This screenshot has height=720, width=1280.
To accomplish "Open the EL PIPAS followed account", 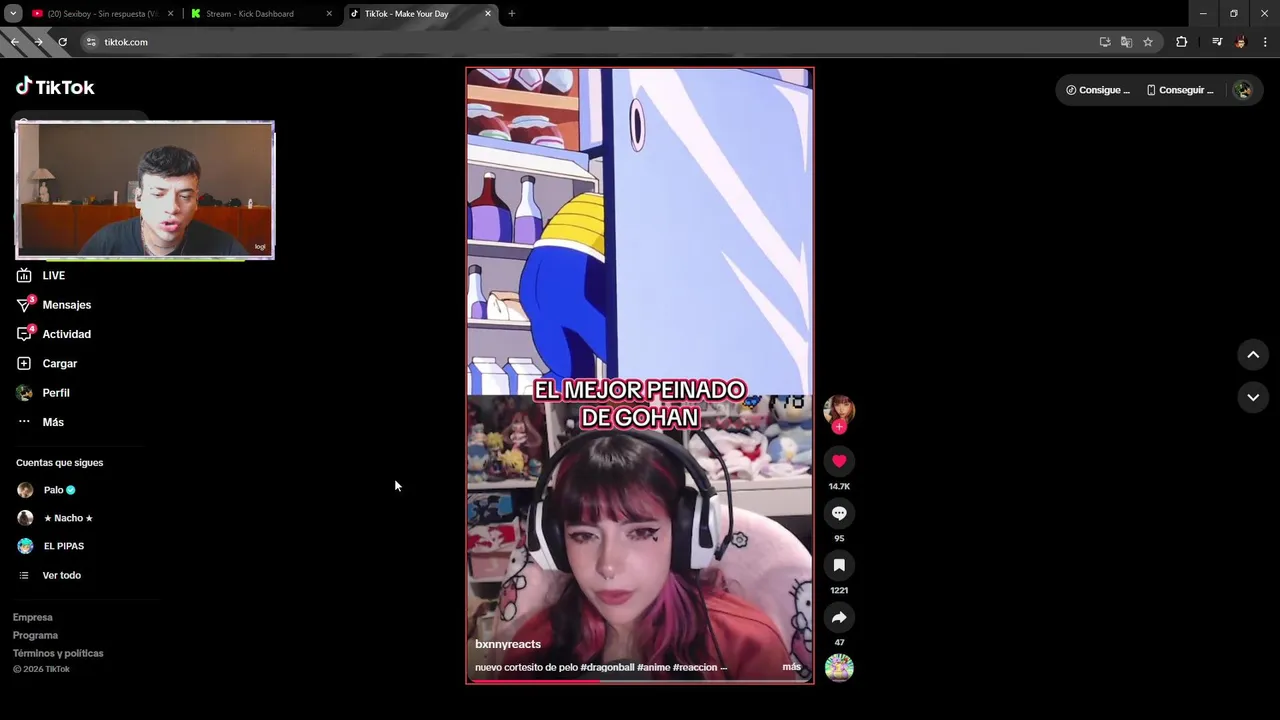I will (50, 546).
